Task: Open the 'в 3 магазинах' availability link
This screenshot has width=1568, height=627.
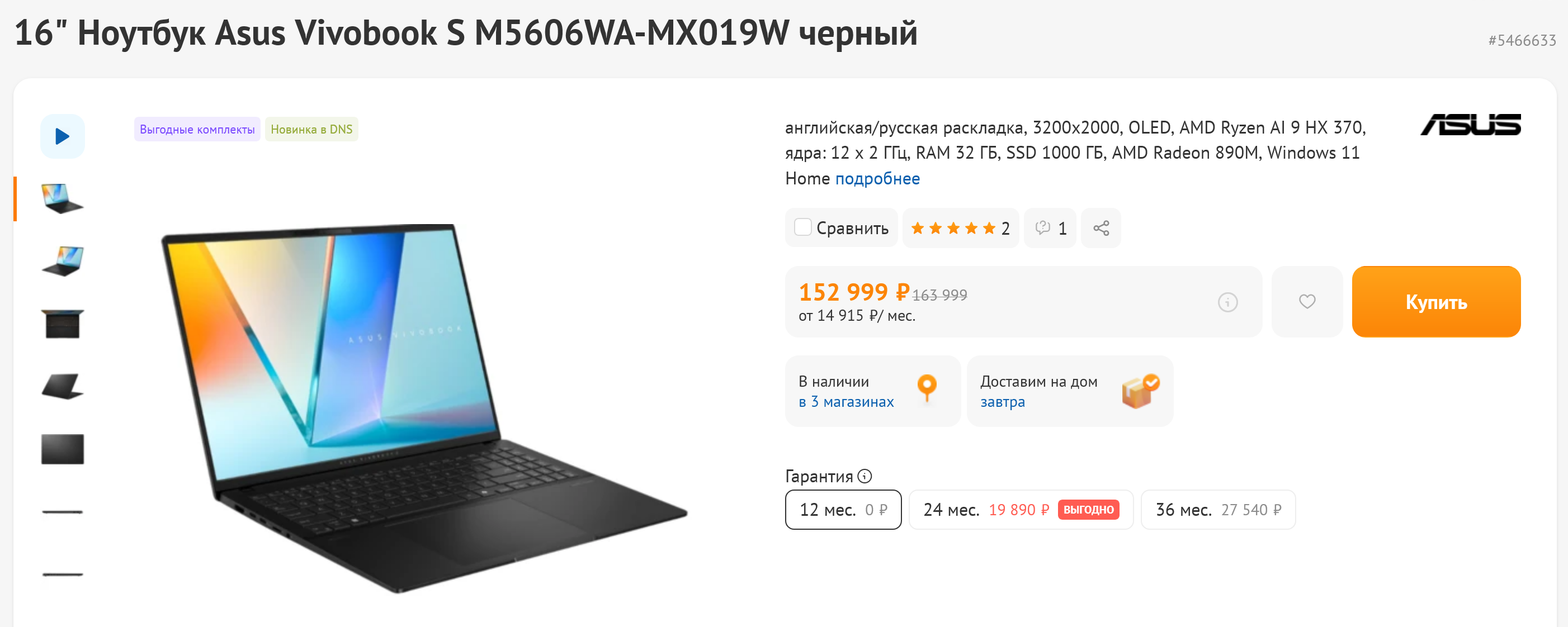Action: pyautogui.click(x=846, y=402)
